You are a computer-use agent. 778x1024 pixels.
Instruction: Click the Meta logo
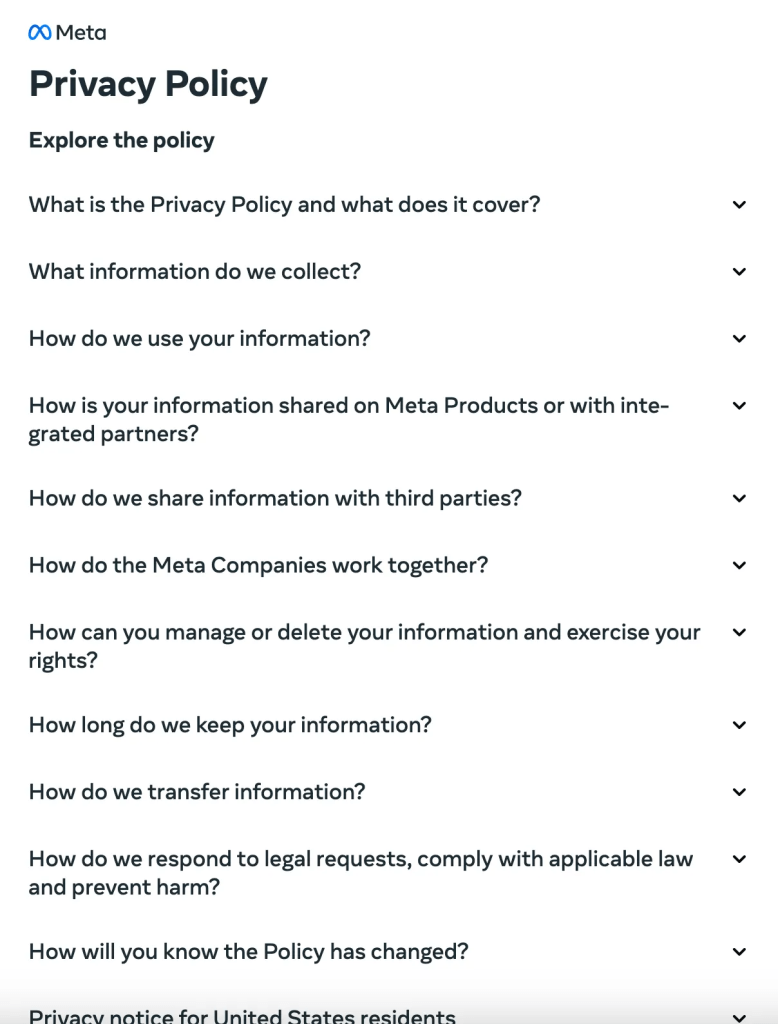tap(67, 33)
